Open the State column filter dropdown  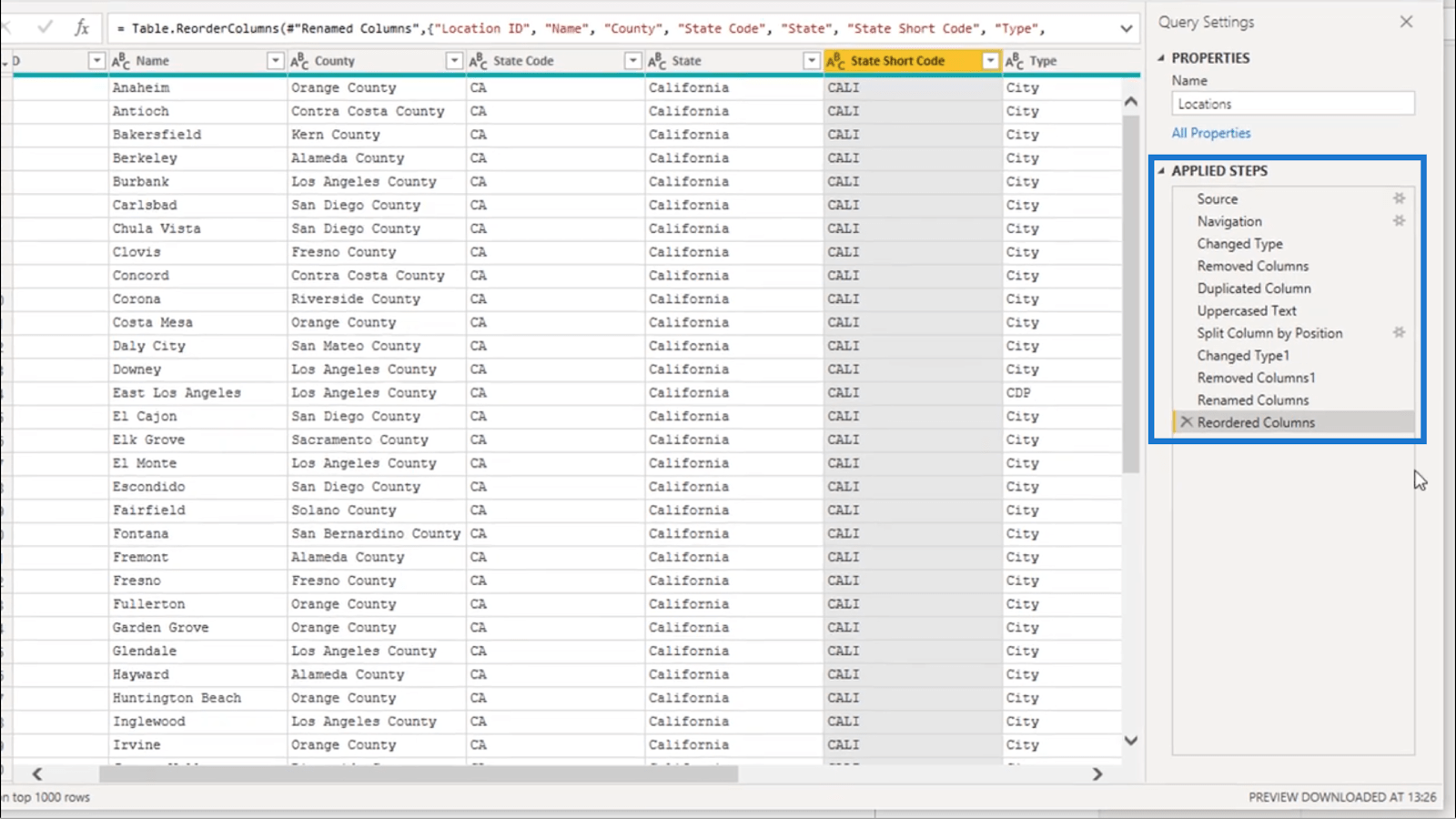811,61
